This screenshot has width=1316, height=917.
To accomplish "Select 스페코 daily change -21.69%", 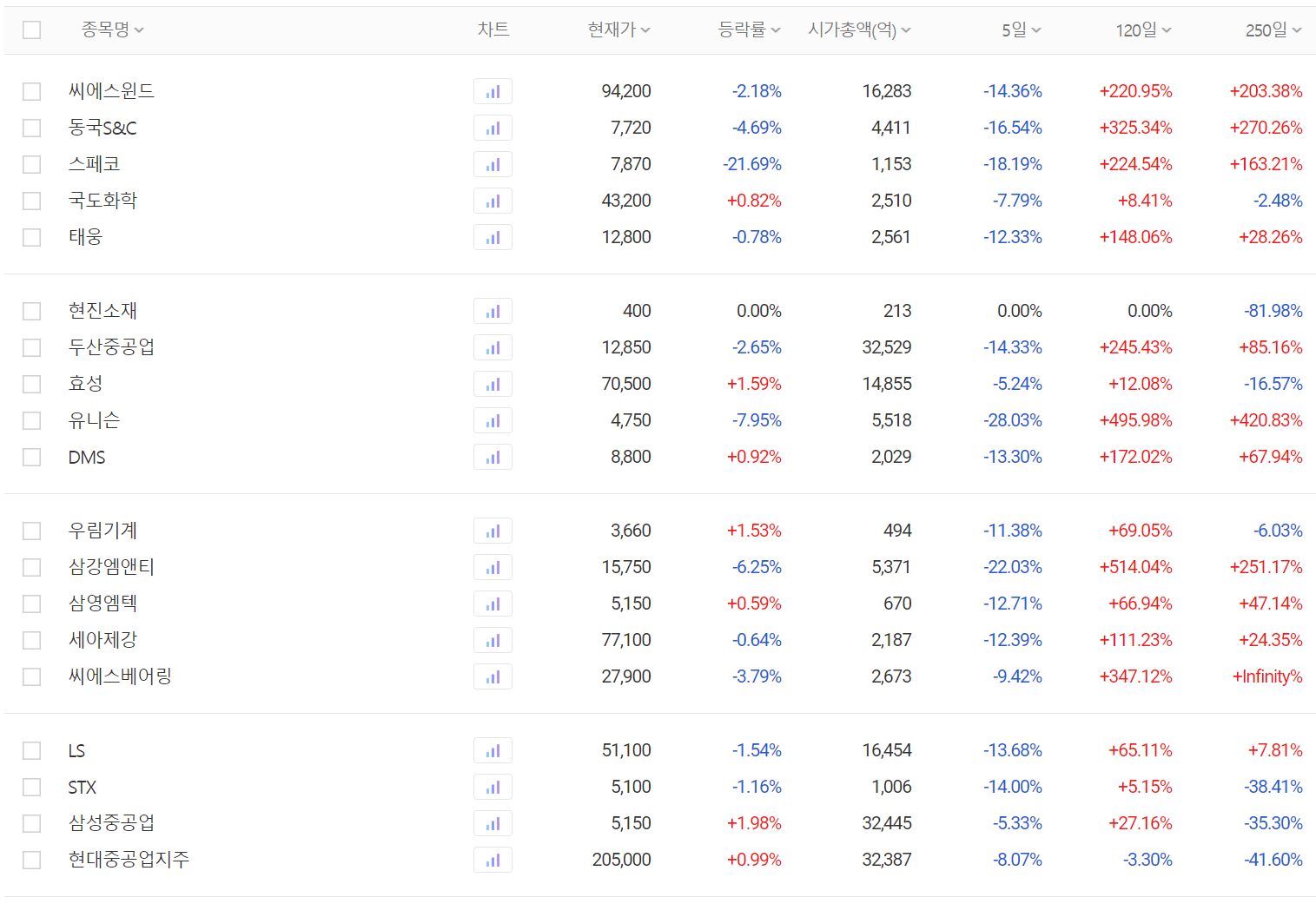I will click(x=752, y=164).
